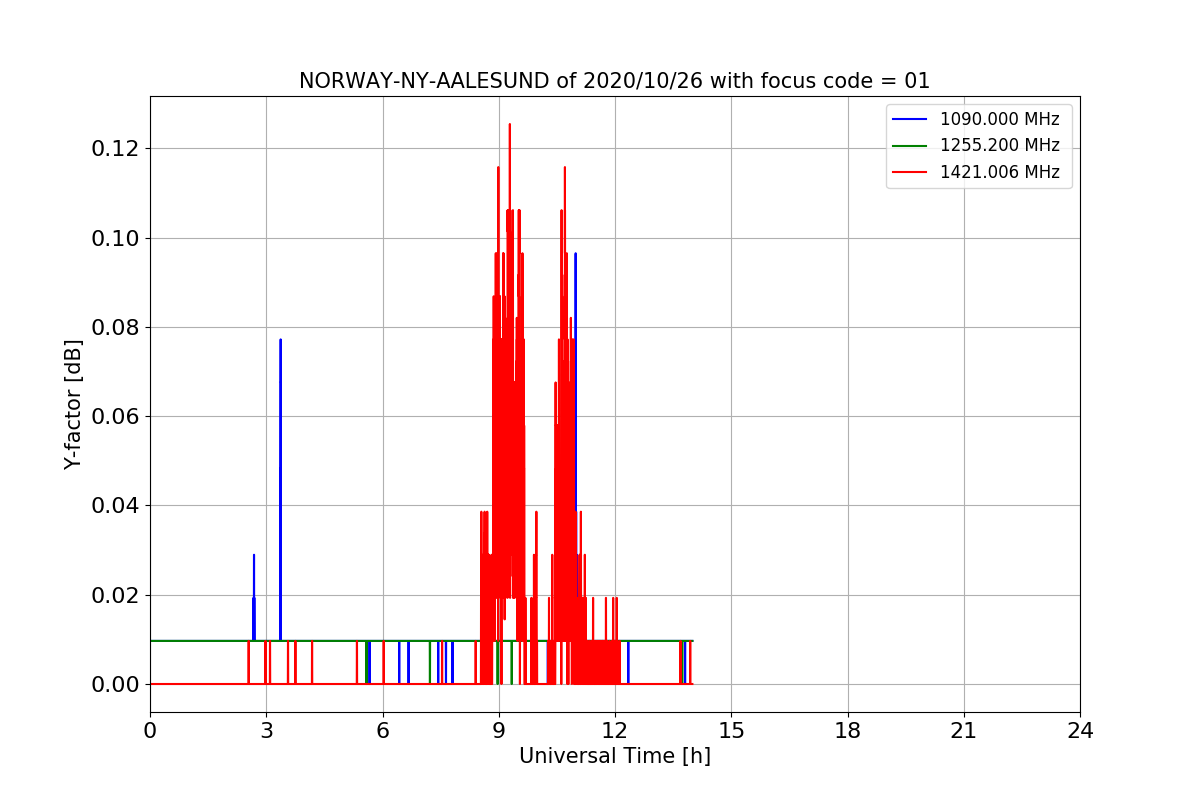The image size is (1200, 800).
Task: Click the y-axis tick label 0.10
Action: click(x=114, y=239)
